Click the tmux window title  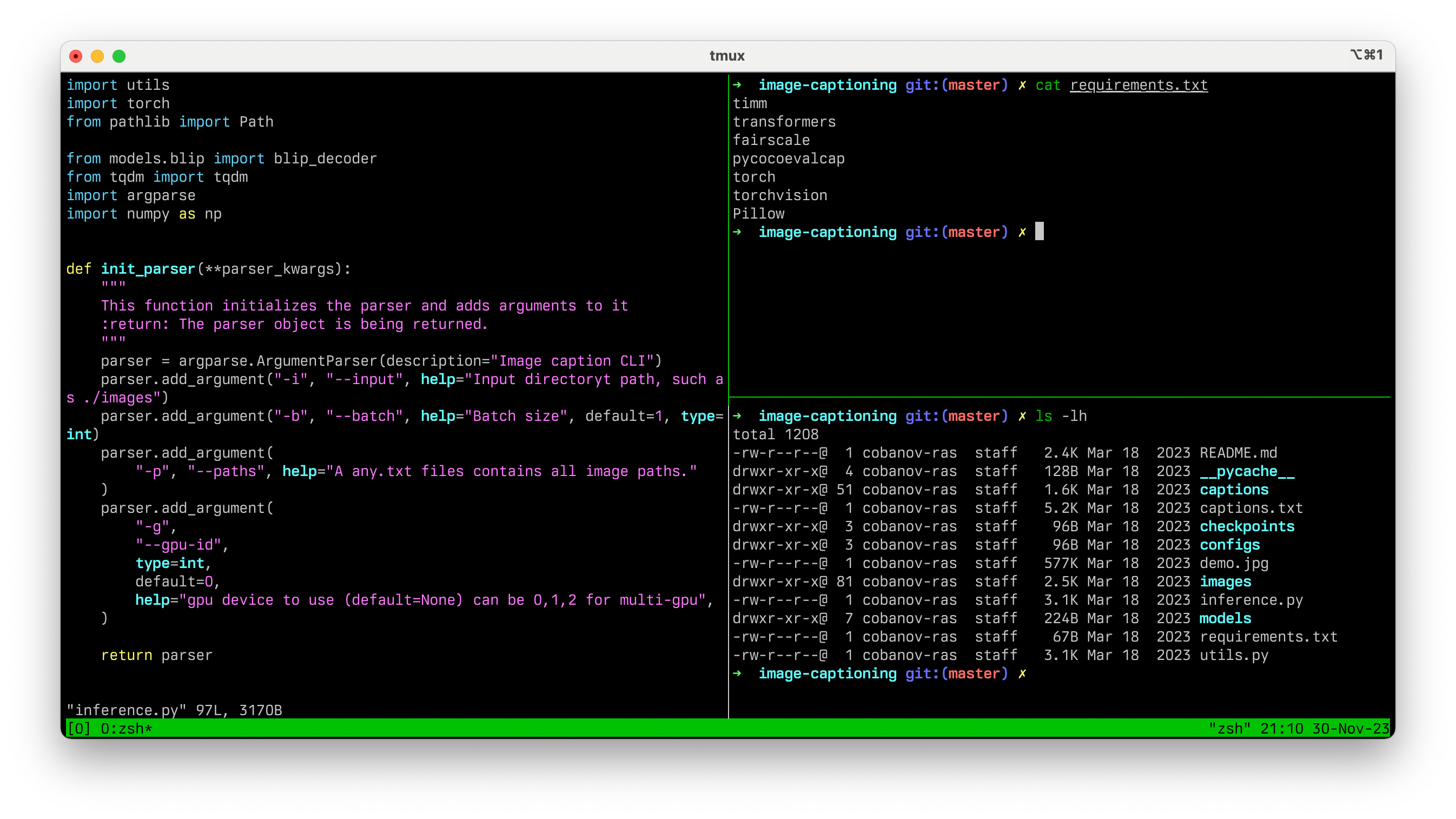(727, 56)
